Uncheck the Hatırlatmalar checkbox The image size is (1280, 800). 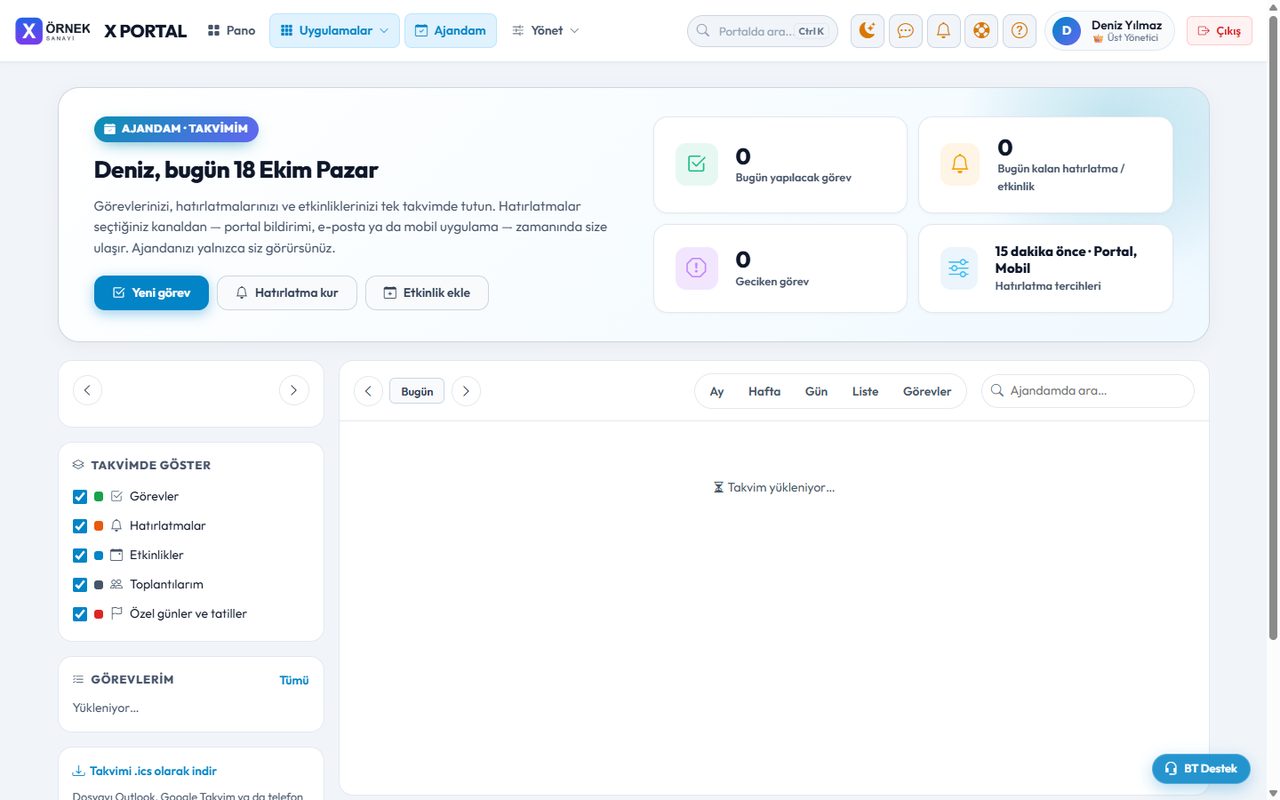80,526
